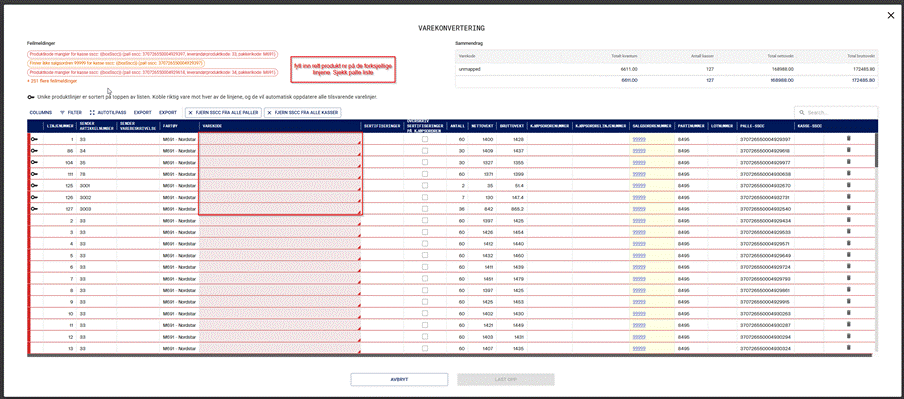Open the Filter option with funnel icon
Screen dimensions: 904x399
pos(71,112)
